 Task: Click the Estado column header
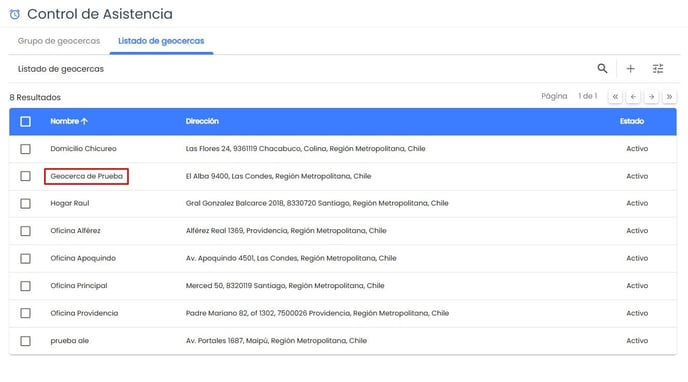pyautogui.click(x=632, y=121)
